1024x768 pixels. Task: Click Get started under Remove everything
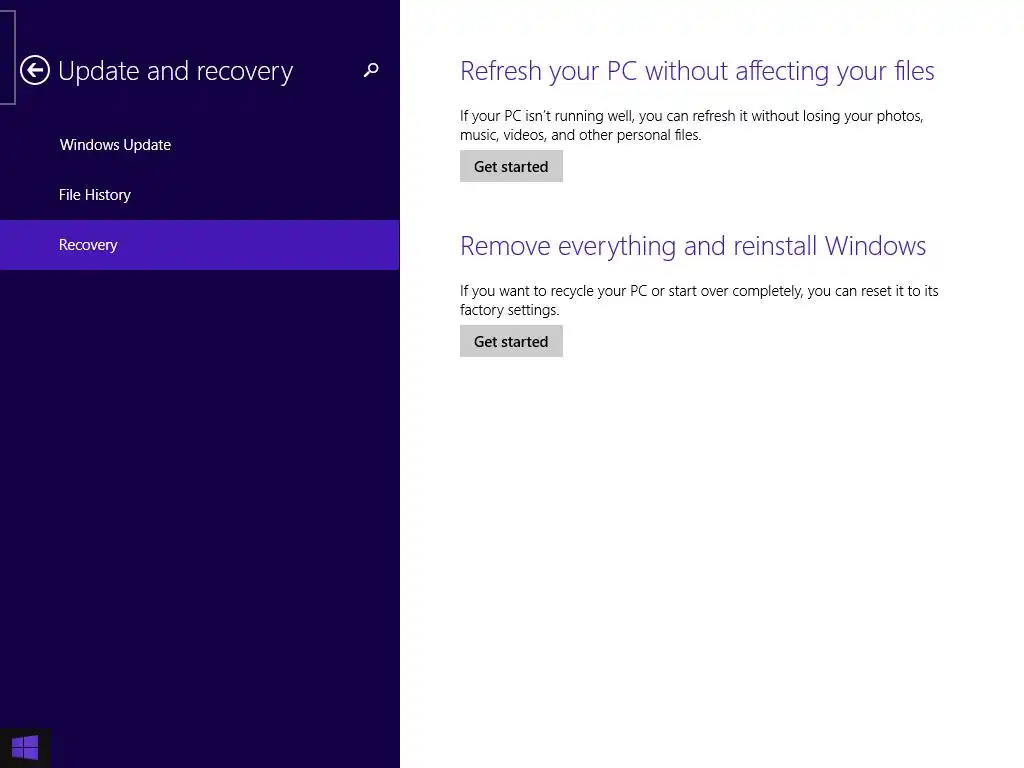point(511,342)
